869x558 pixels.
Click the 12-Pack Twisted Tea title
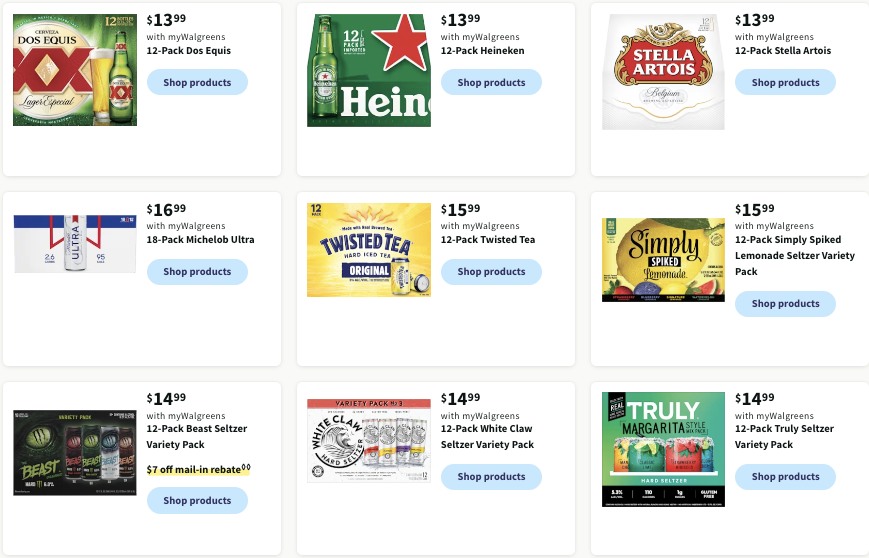click(x=488, y=239)
